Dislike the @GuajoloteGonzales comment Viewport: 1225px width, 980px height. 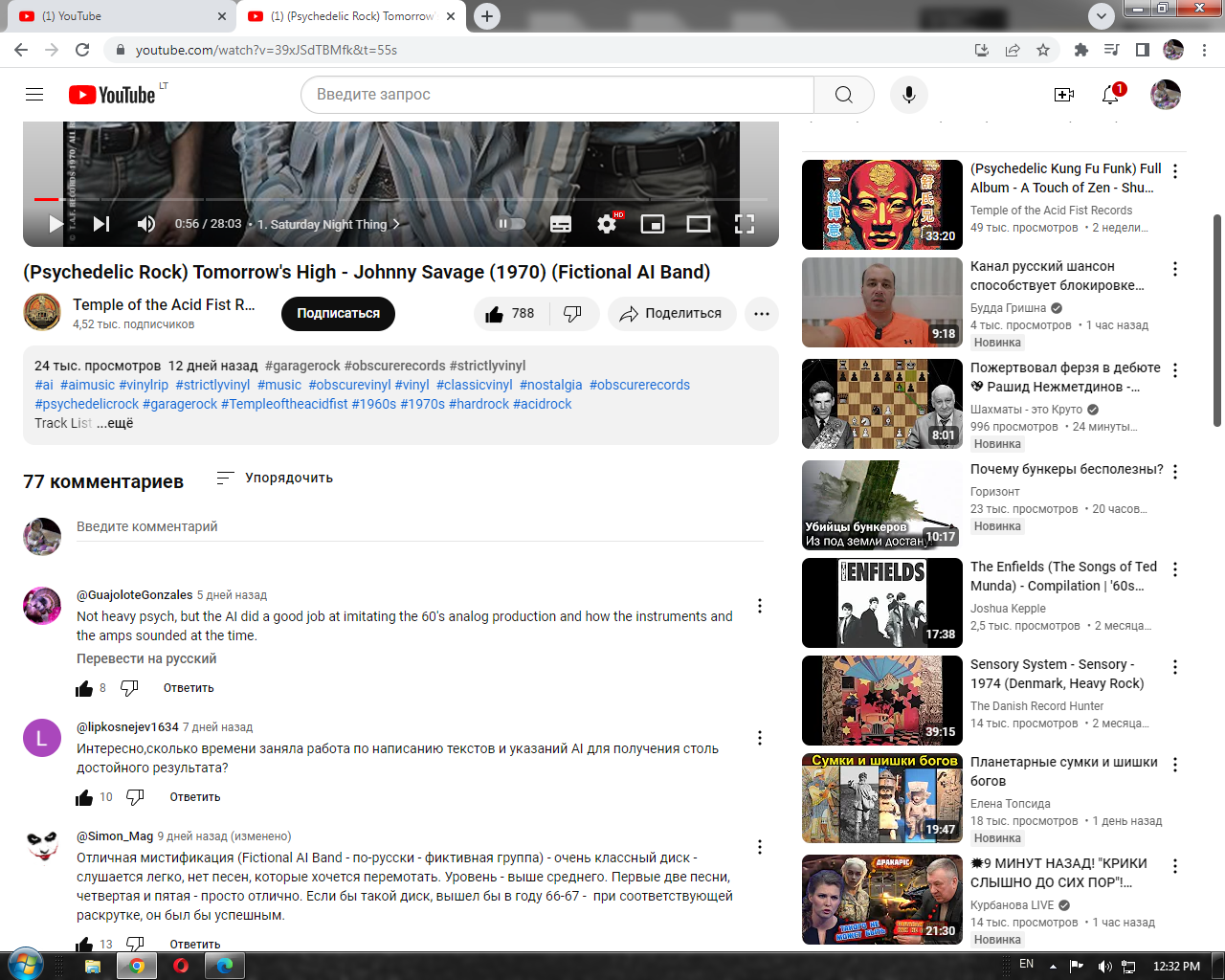(130, 688)
